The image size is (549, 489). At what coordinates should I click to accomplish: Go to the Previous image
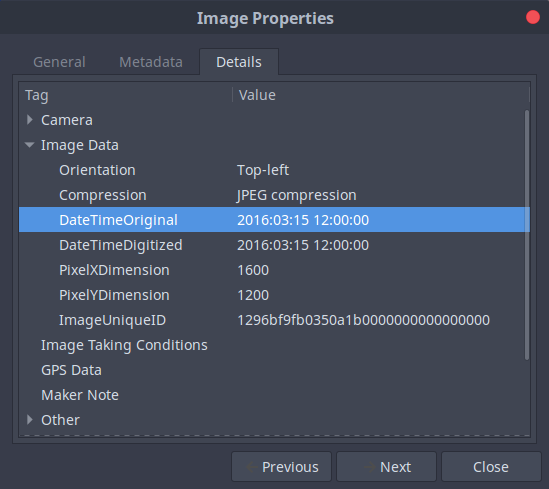tap(282, 467)
